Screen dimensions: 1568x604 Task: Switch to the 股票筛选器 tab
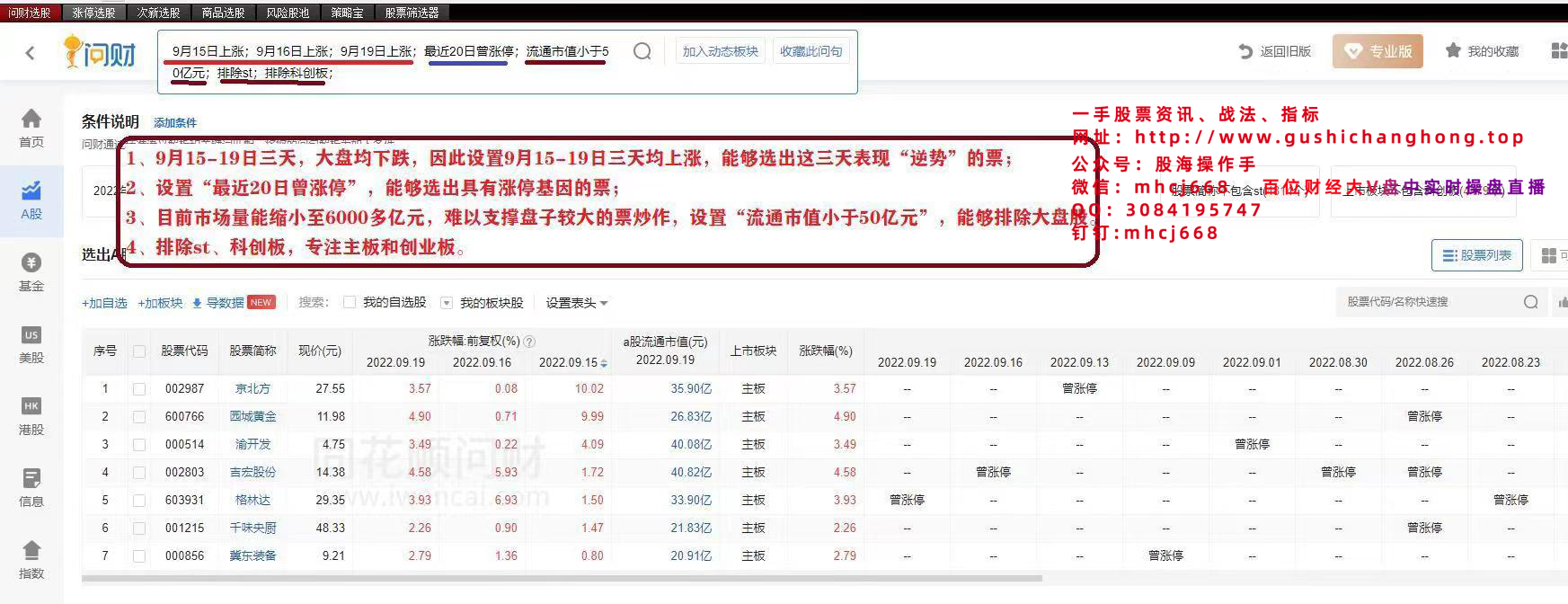(412, 13)
